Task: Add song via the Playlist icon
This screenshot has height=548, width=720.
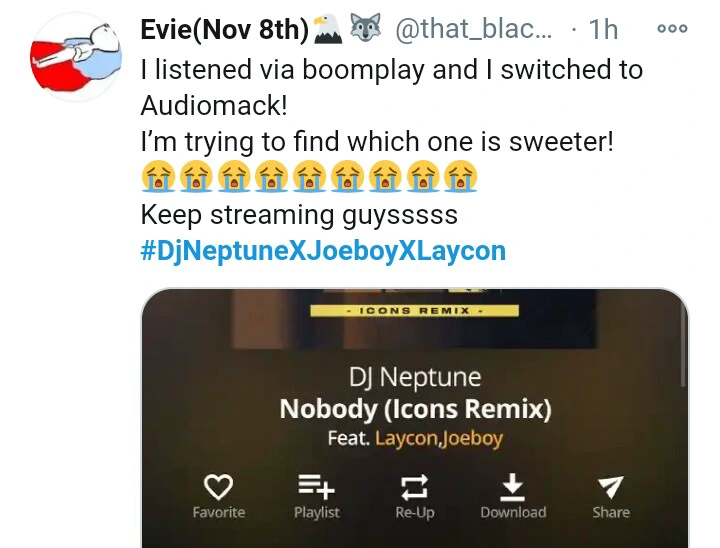Action: 316,487
